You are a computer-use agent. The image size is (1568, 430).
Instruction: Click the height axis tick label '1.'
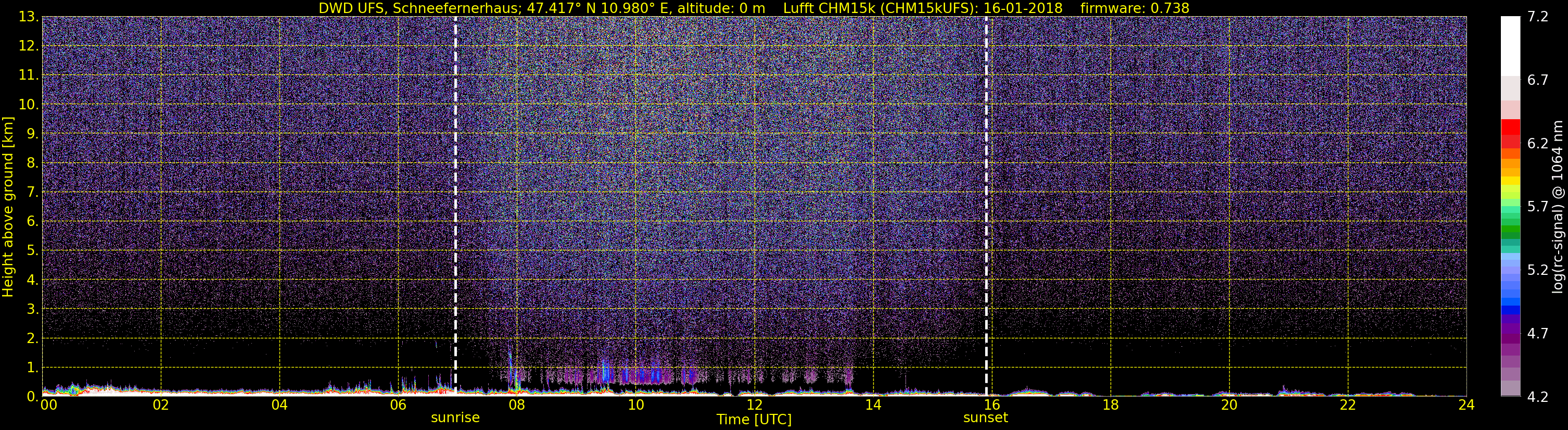[32, 368]
